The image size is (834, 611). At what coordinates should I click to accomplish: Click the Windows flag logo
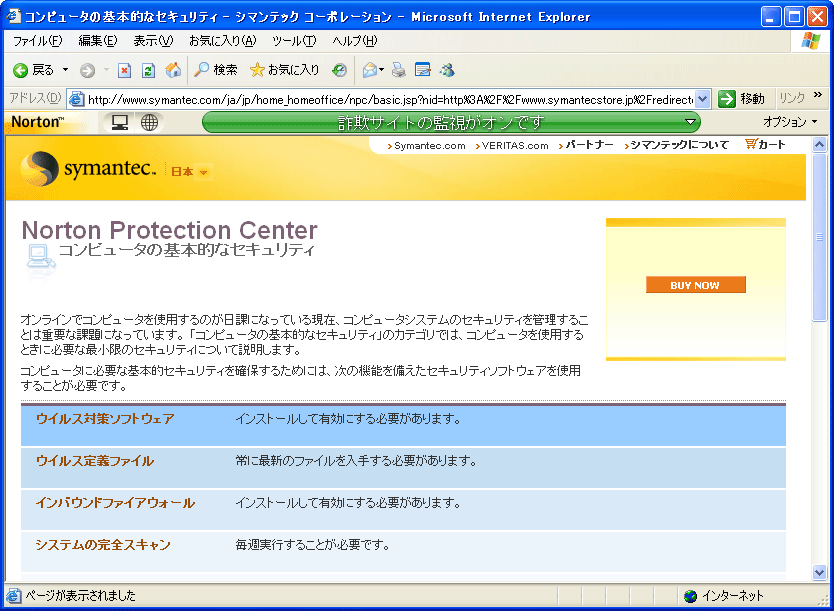point(811,40)
